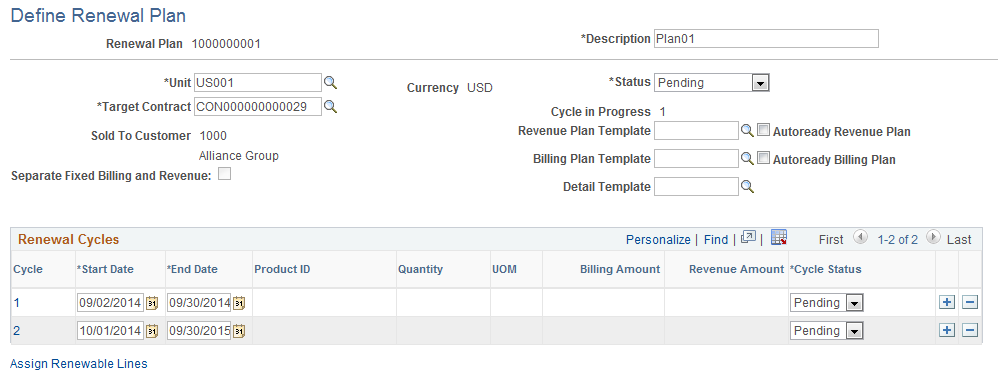Open lookup for the Unit field
The image size is (998, 376).
click(330, 83)
